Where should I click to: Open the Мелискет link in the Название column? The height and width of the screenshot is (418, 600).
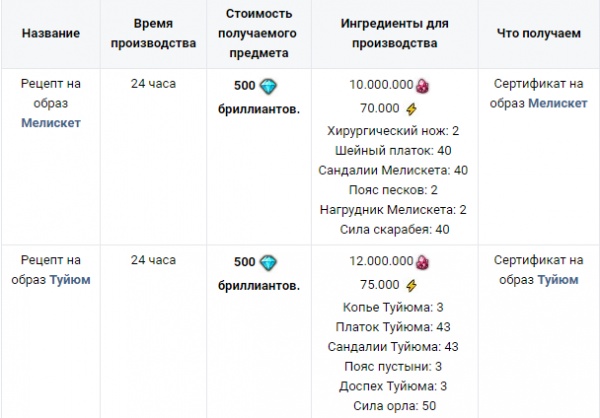51,123
